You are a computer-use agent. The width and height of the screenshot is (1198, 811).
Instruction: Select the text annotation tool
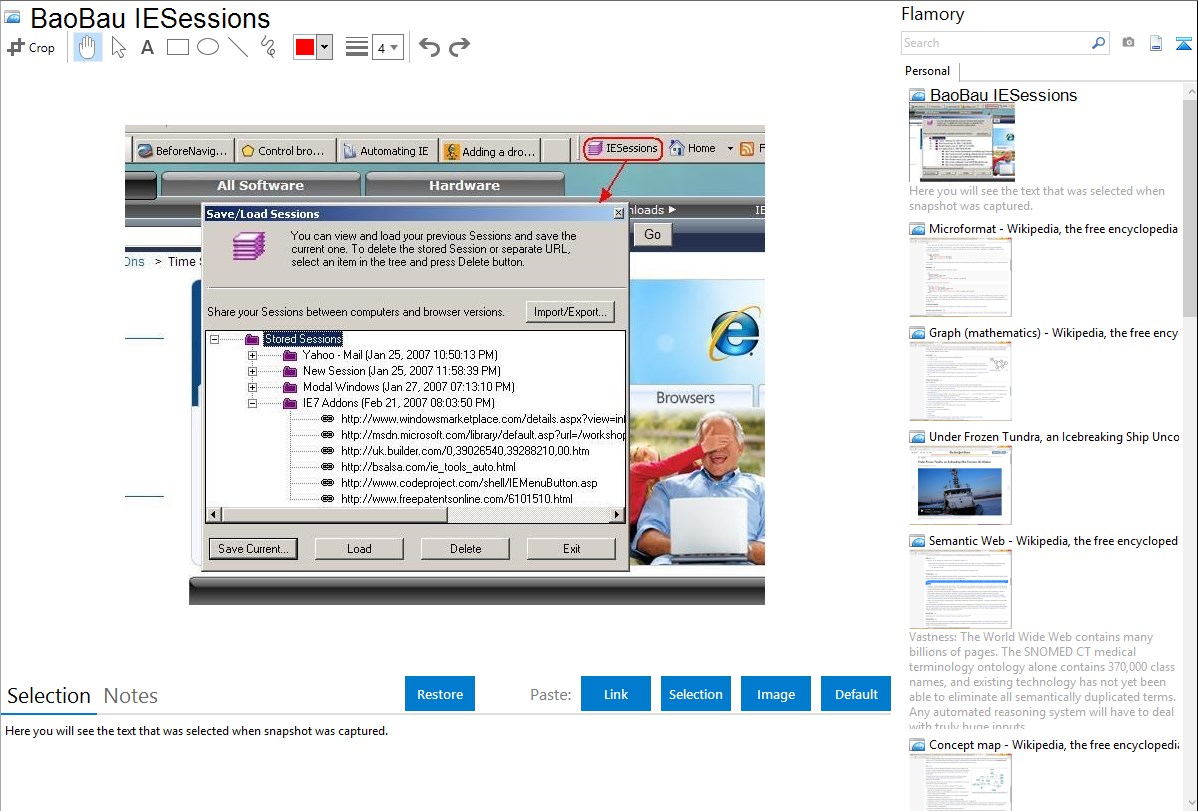pos(147,47)
